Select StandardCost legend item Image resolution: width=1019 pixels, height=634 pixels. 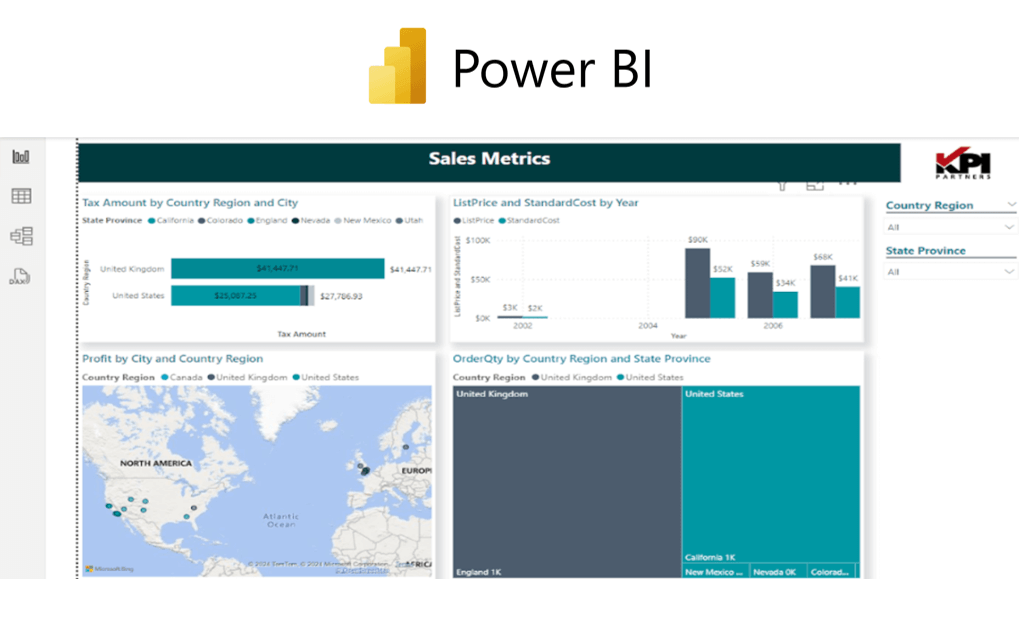tap(531, 220)
